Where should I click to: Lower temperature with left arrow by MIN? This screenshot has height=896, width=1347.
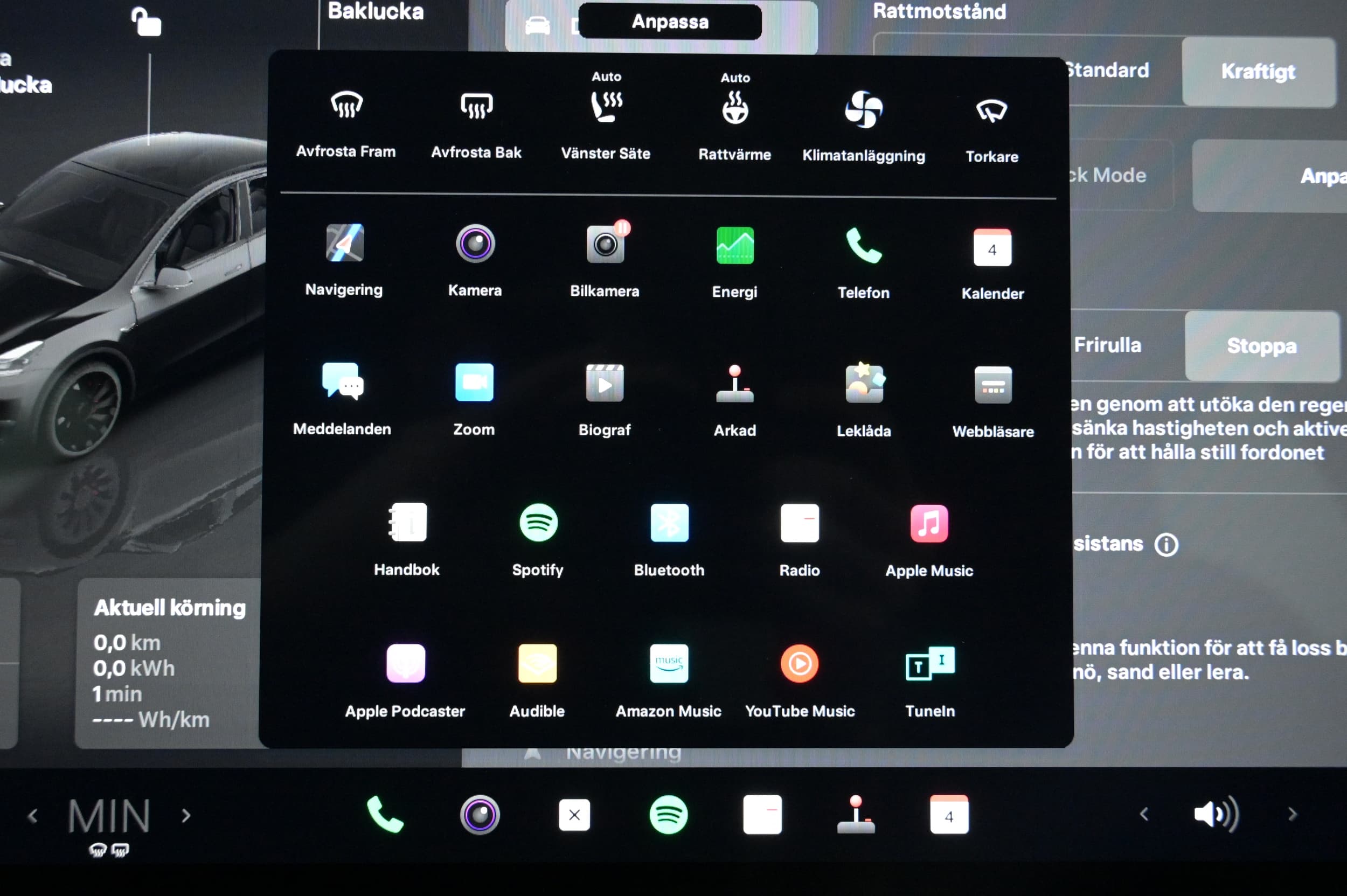tap(32, 815)
